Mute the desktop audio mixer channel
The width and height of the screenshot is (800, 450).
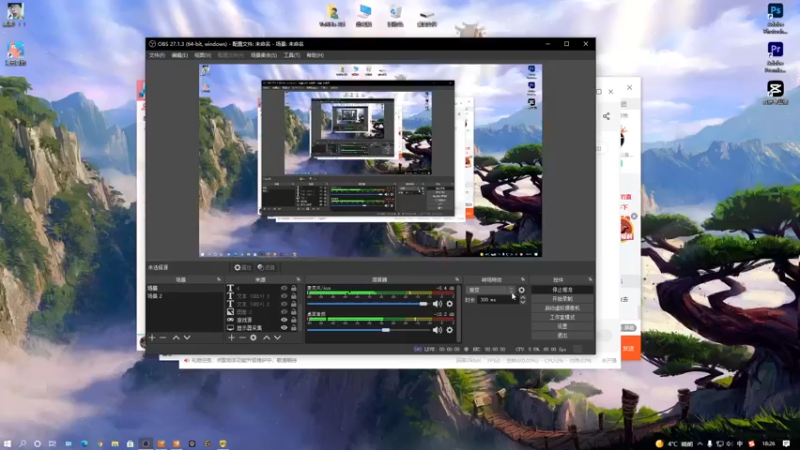point(437,330)
